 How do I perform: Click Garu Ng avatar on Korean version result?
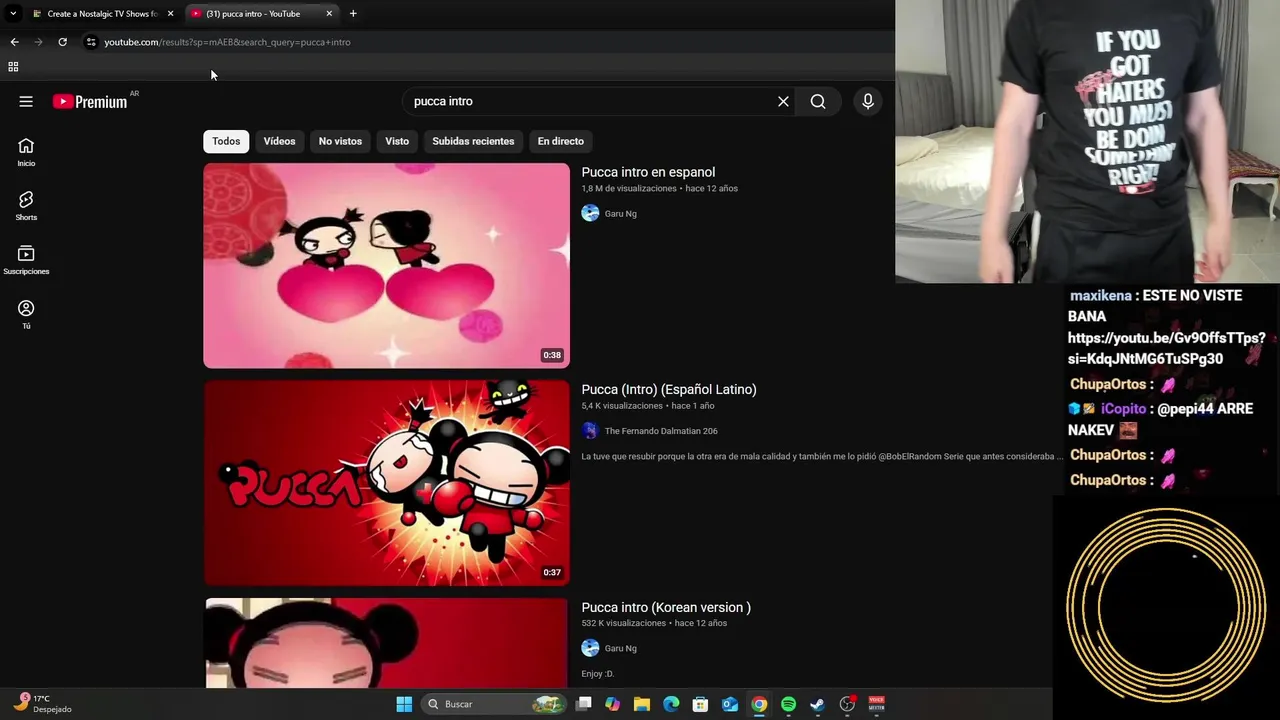point(590,648)
